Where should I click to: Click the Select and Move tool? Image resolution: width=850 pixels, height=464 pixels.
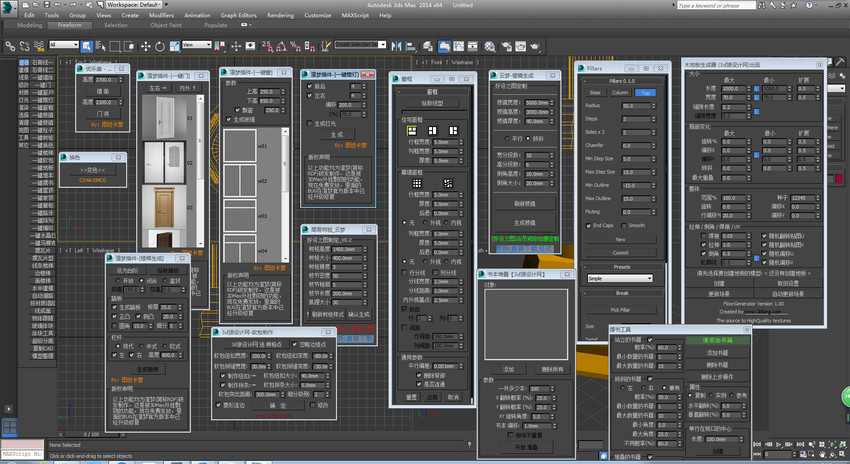point(146,46)
